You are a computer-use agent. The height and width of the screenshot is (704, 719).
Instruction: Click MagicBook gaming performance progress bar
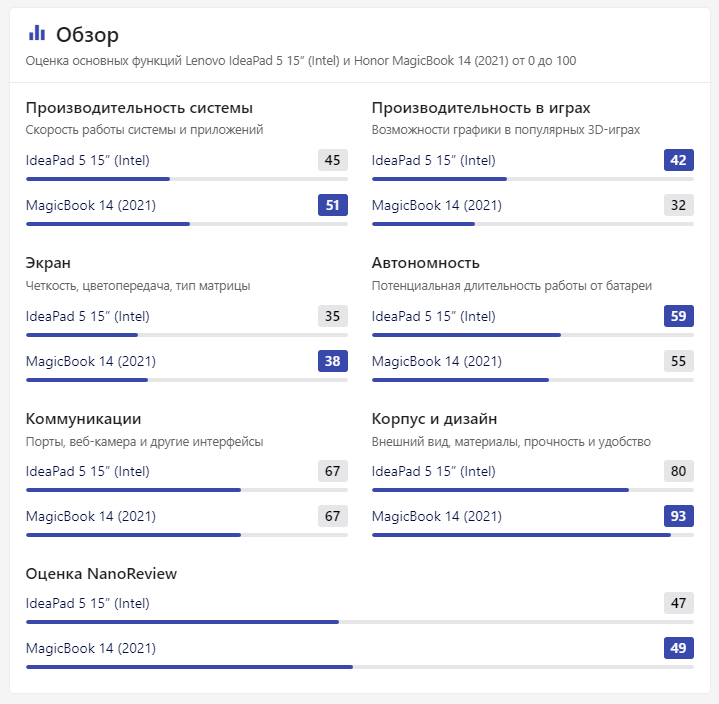pyautogui.click(x=533, y=224)
